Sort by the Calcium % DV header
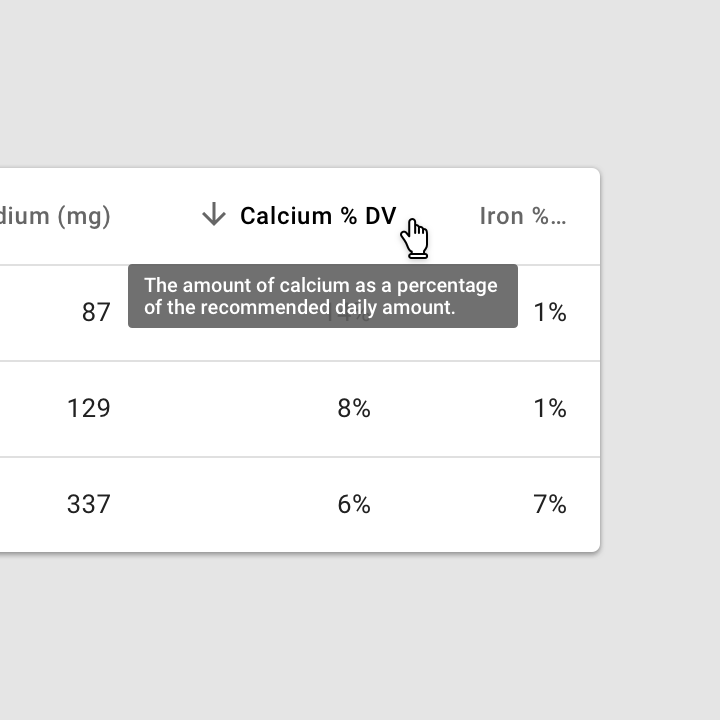 click(x=318, y=216)
